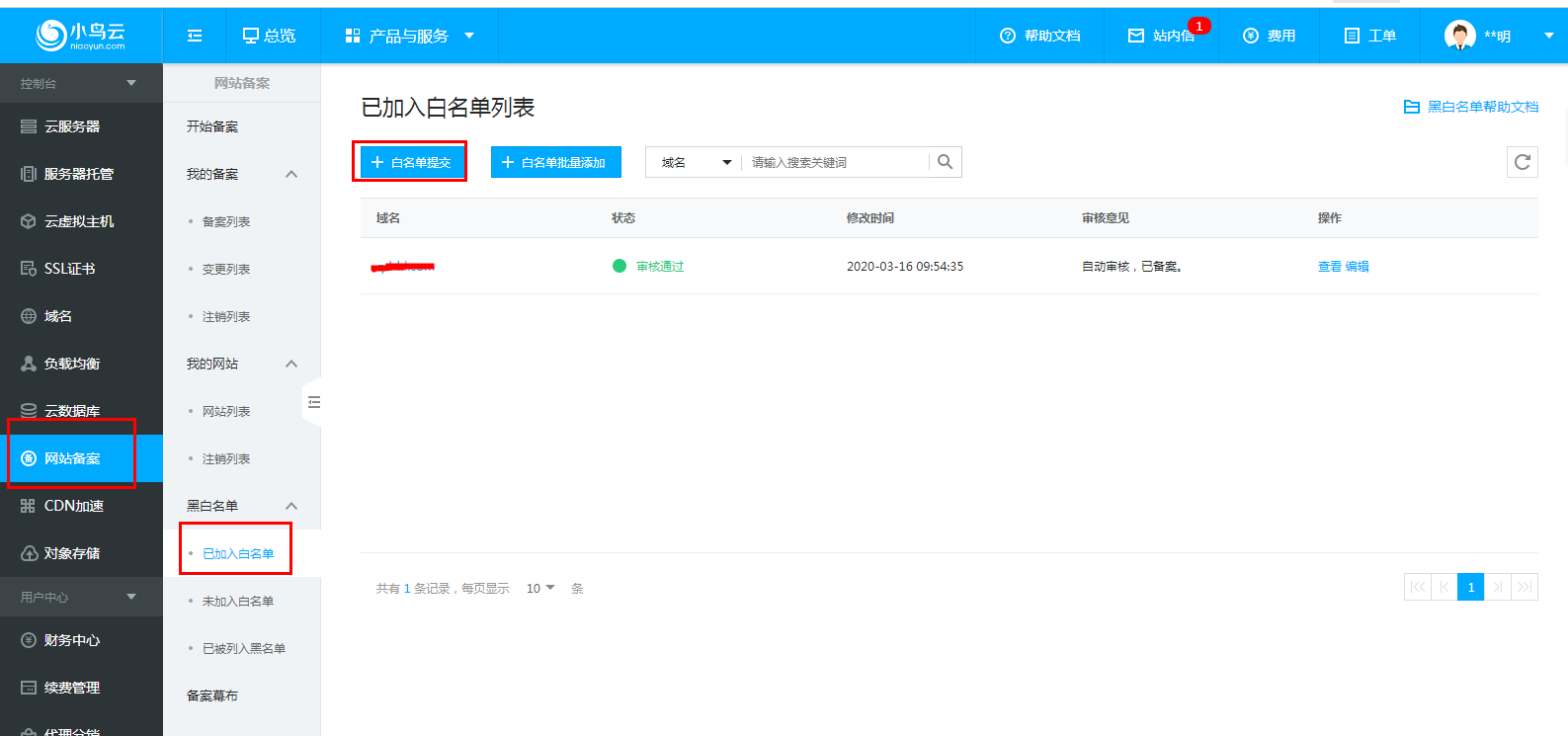Open 云虚拟主机 in sidebar
Viewport: 1568px width, 736px height.
click(x=81, y=221)
